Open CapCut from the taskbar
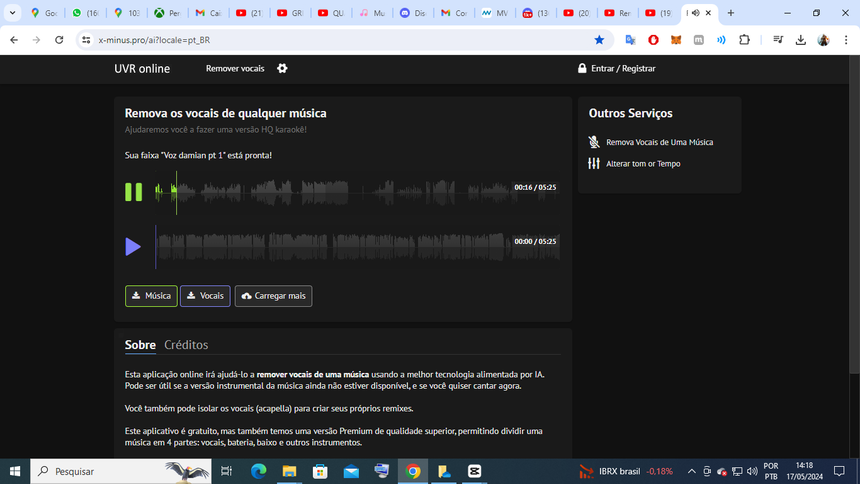 point(474,471)
